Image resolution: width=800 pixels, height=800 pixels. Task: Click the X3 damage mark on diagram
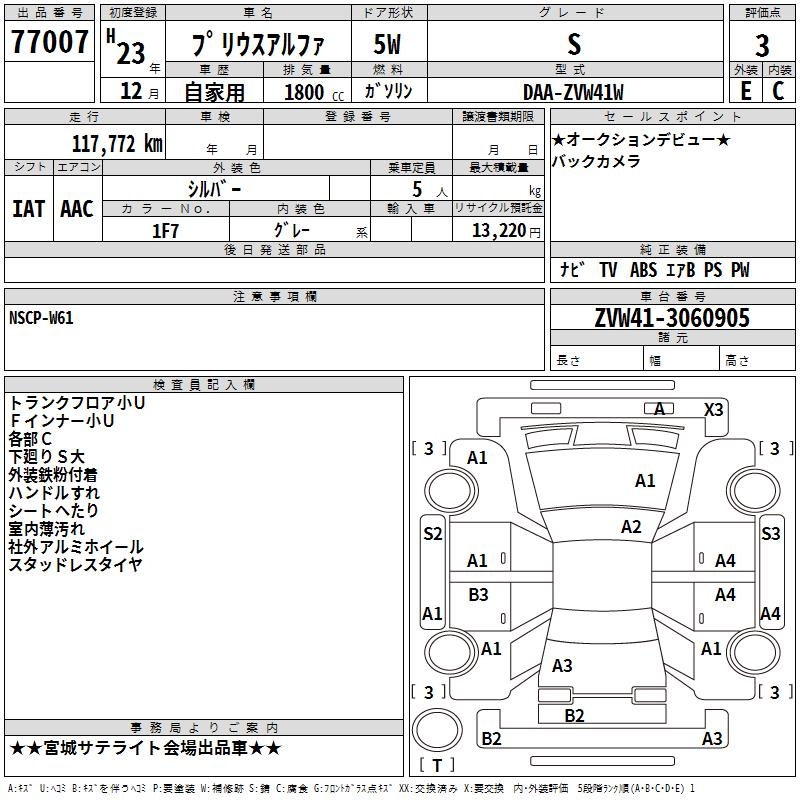pos(713,410)
